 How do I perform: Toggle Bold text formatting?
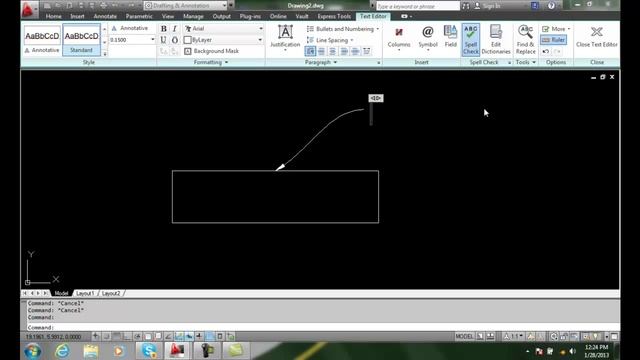(x=164, y=29)
